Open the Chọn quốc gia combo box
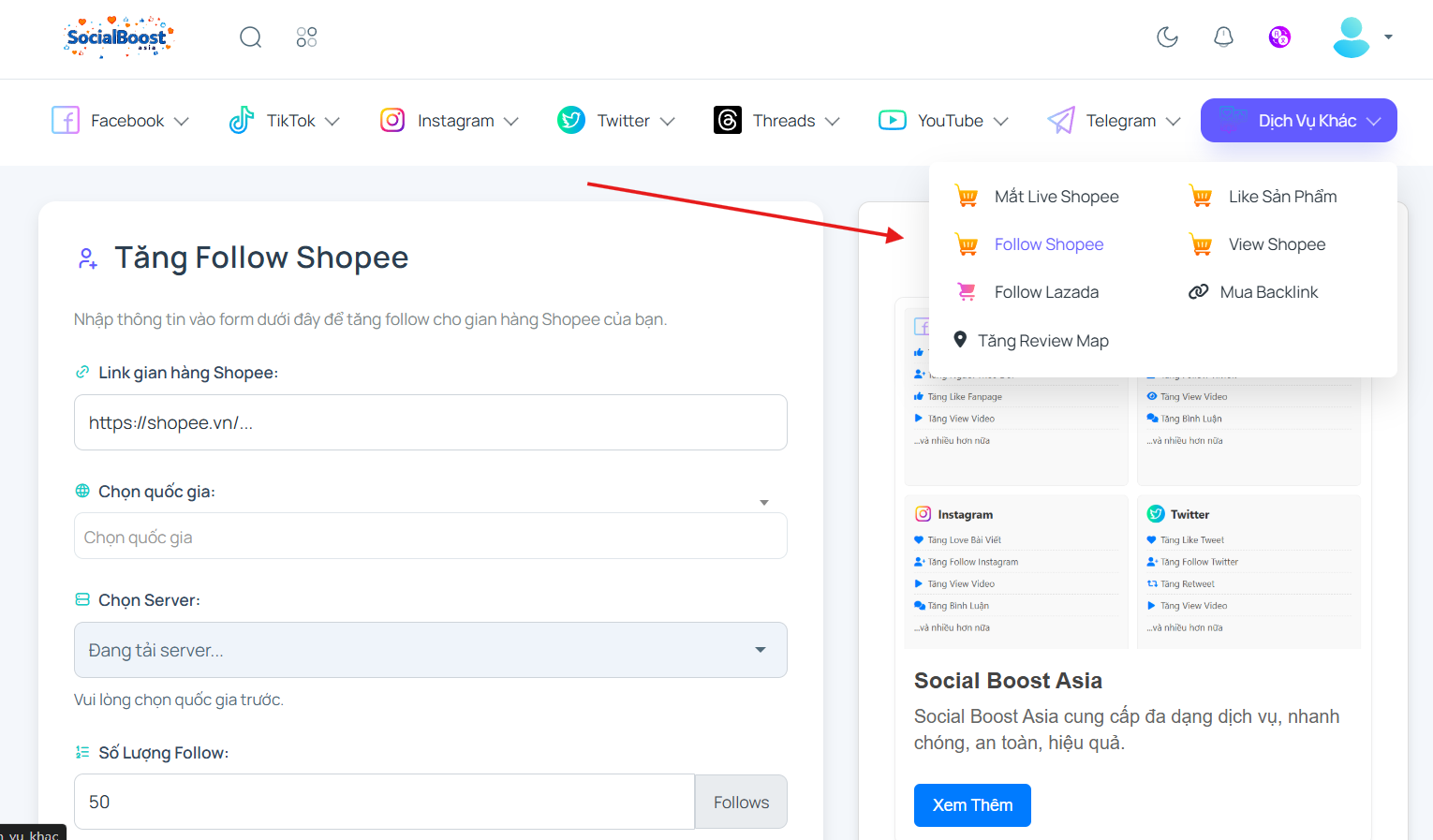 [431, 537]
